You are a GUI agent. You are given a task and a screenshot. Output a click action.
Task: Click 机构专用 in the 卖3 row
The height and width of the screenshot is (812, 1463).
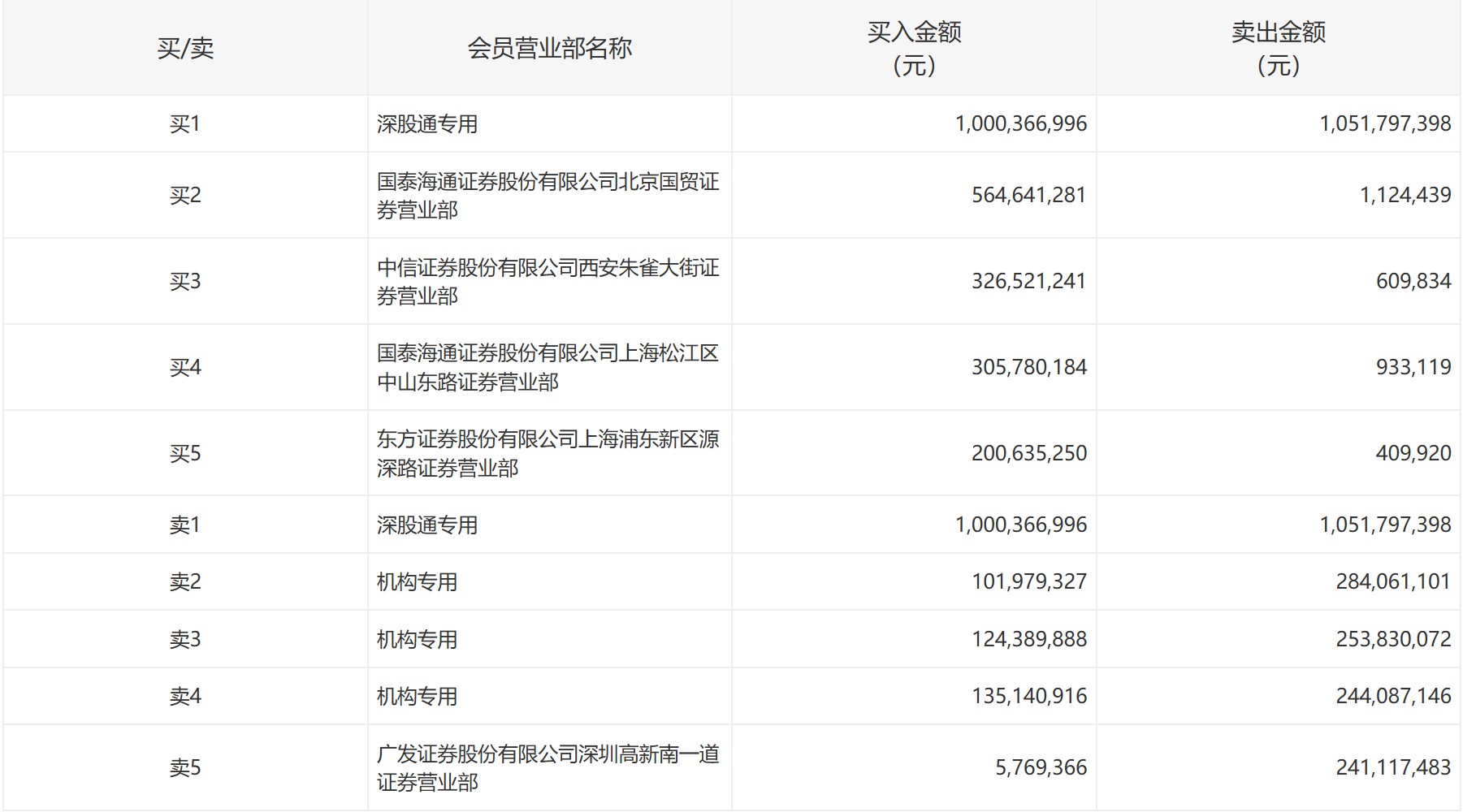(418, 639)
